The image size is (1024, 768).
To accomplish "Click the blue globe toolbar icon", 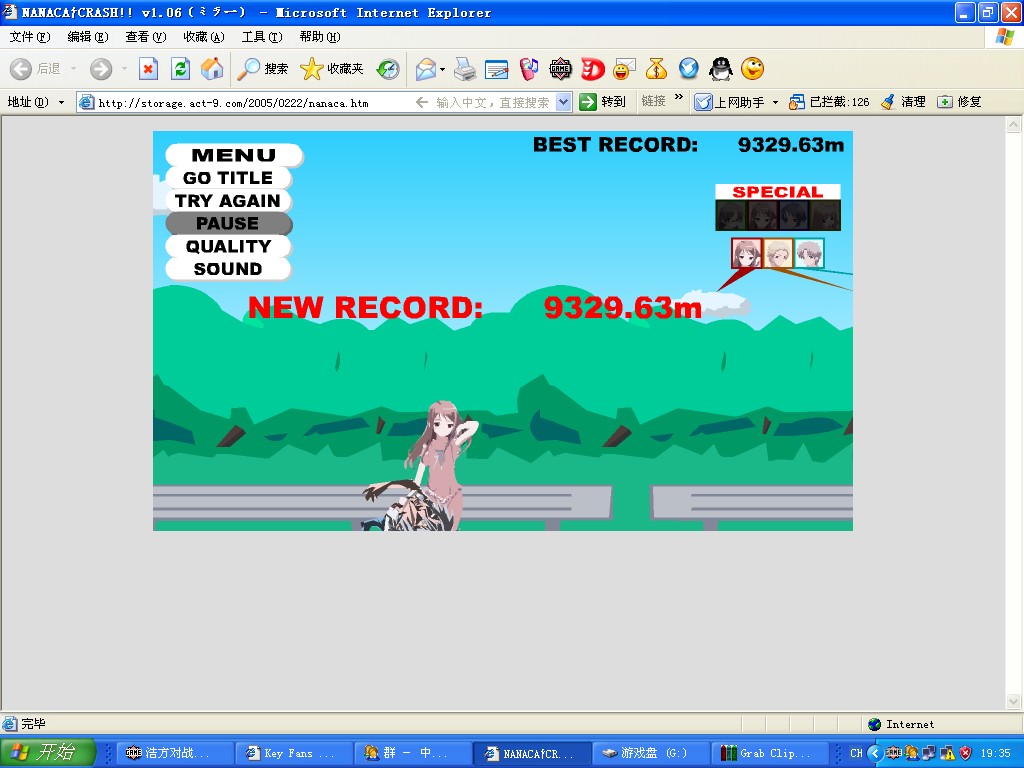I will pos(688,69).
